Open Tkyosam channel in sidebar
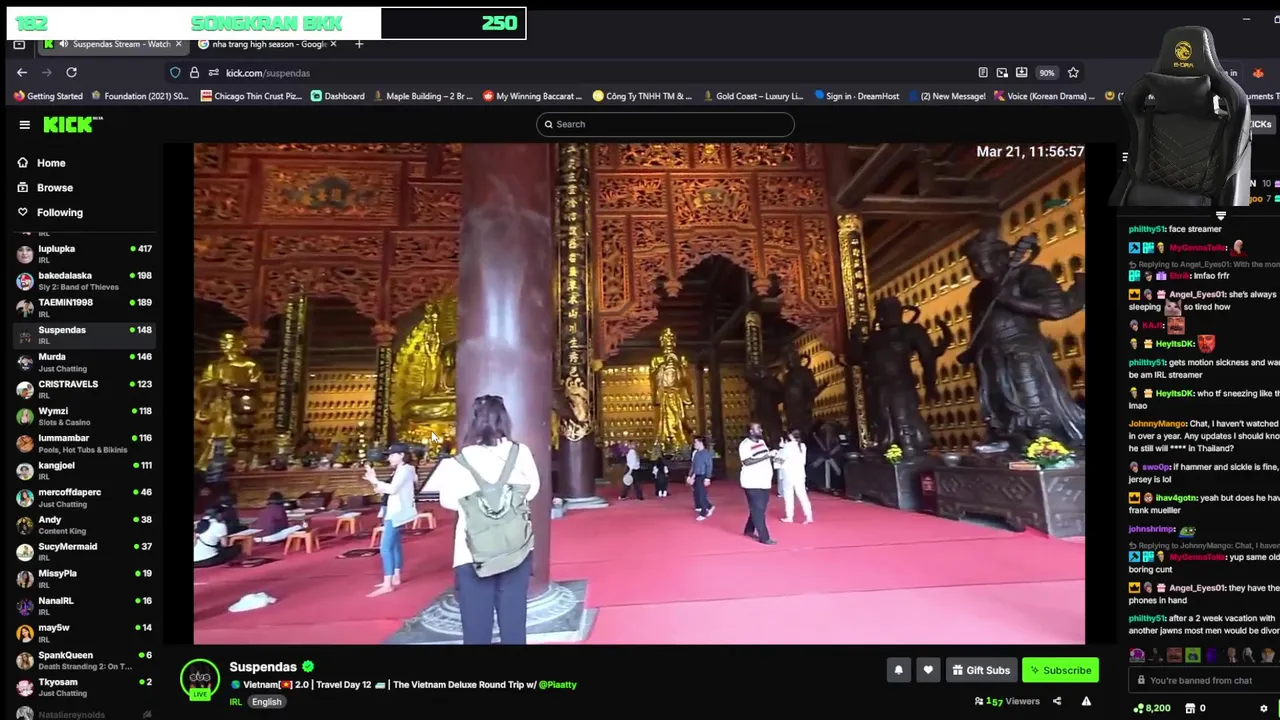1280x720 pixels. [84, 687]
